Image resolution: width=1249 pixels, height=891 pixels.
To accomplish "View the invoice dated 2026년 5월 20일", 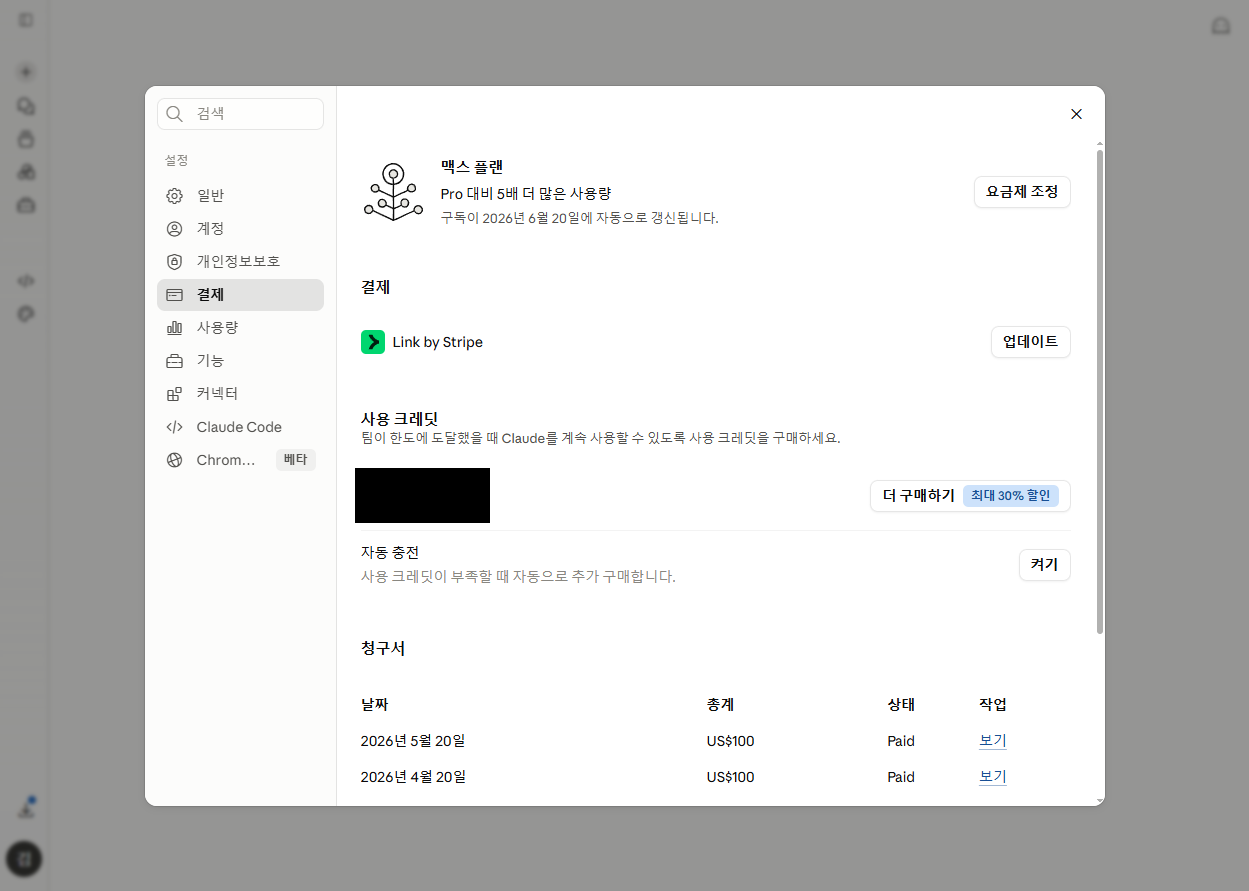I will point(992,742).
